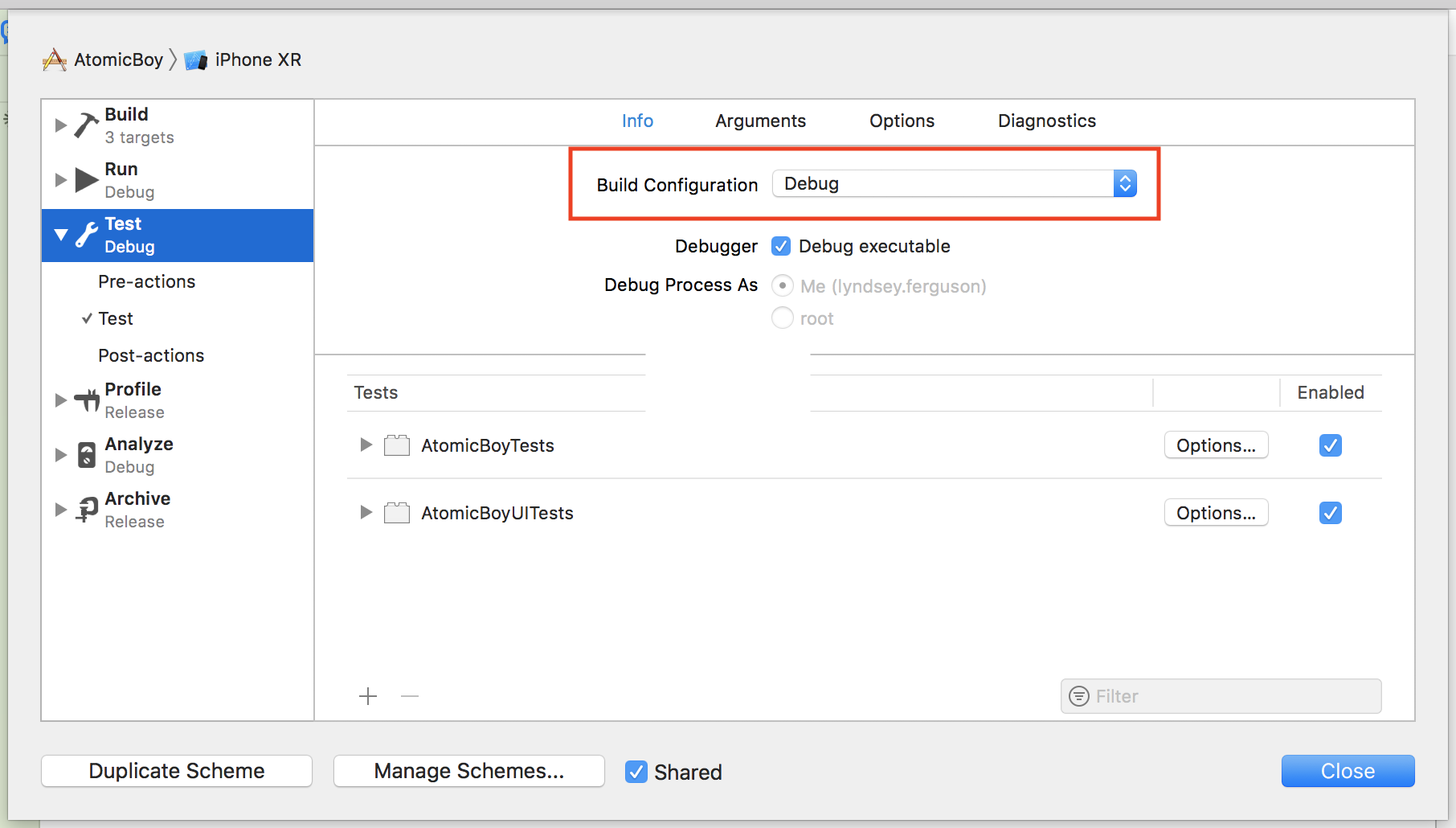This screenshot has width=1456, height=828.
Task: Select the checked Test sub-item
Action: click(116, 318)
